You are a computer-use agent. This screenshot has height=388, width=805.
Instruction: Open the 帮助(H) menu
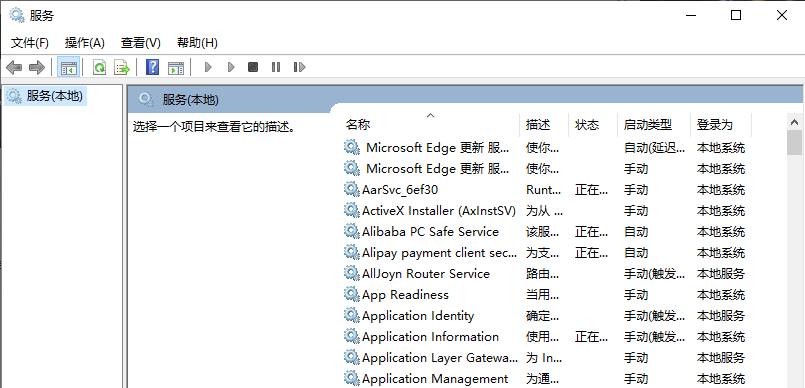[197, 43]
